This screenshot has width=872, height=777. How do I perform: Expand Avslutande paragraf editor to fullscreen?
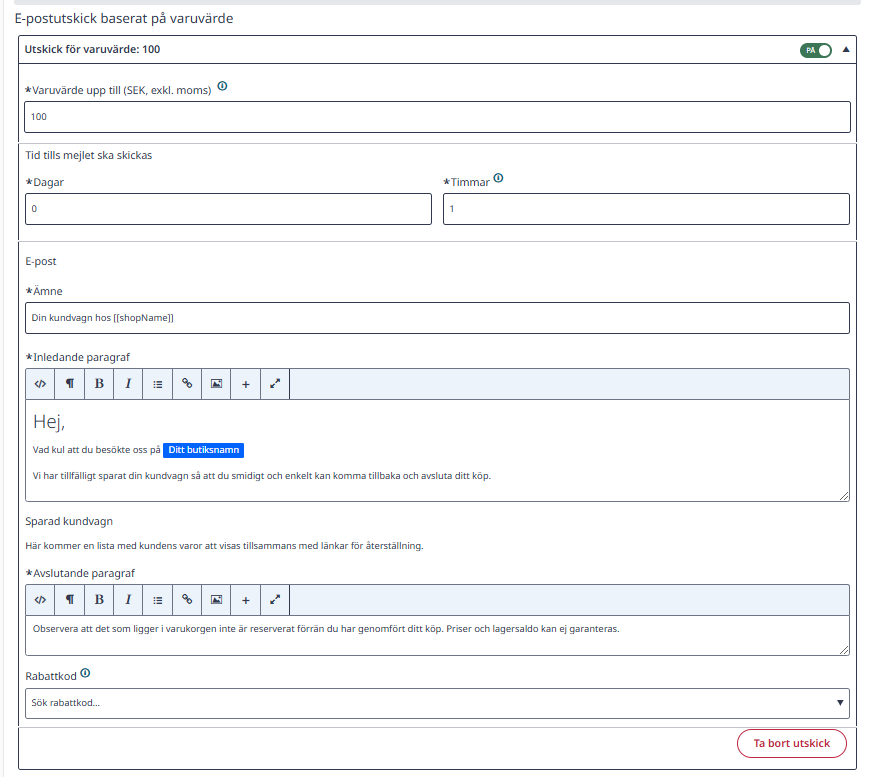275,600
